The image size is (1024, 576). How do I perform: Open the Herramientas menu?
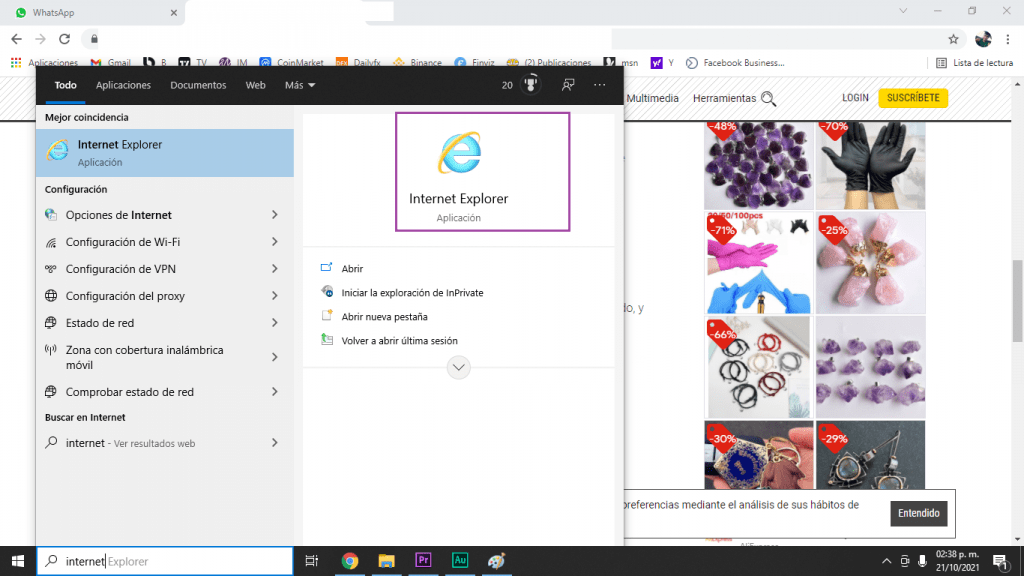tap(724, 99)
